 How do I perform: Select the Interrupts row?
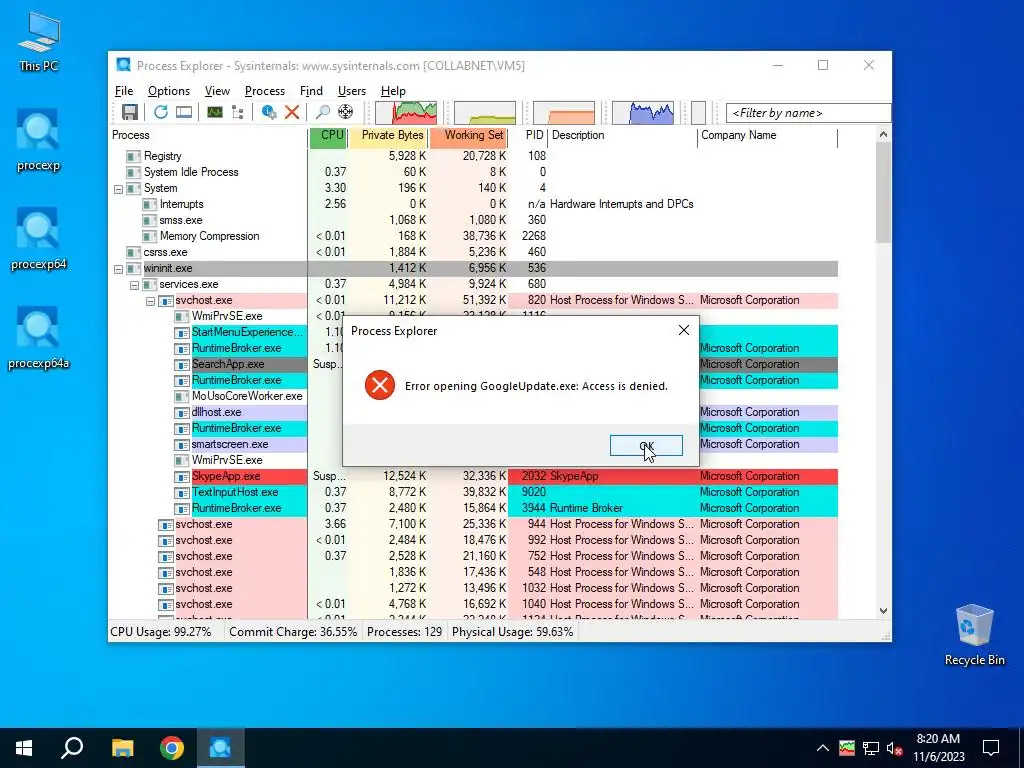pyautogui.click(x=474, y=204)
